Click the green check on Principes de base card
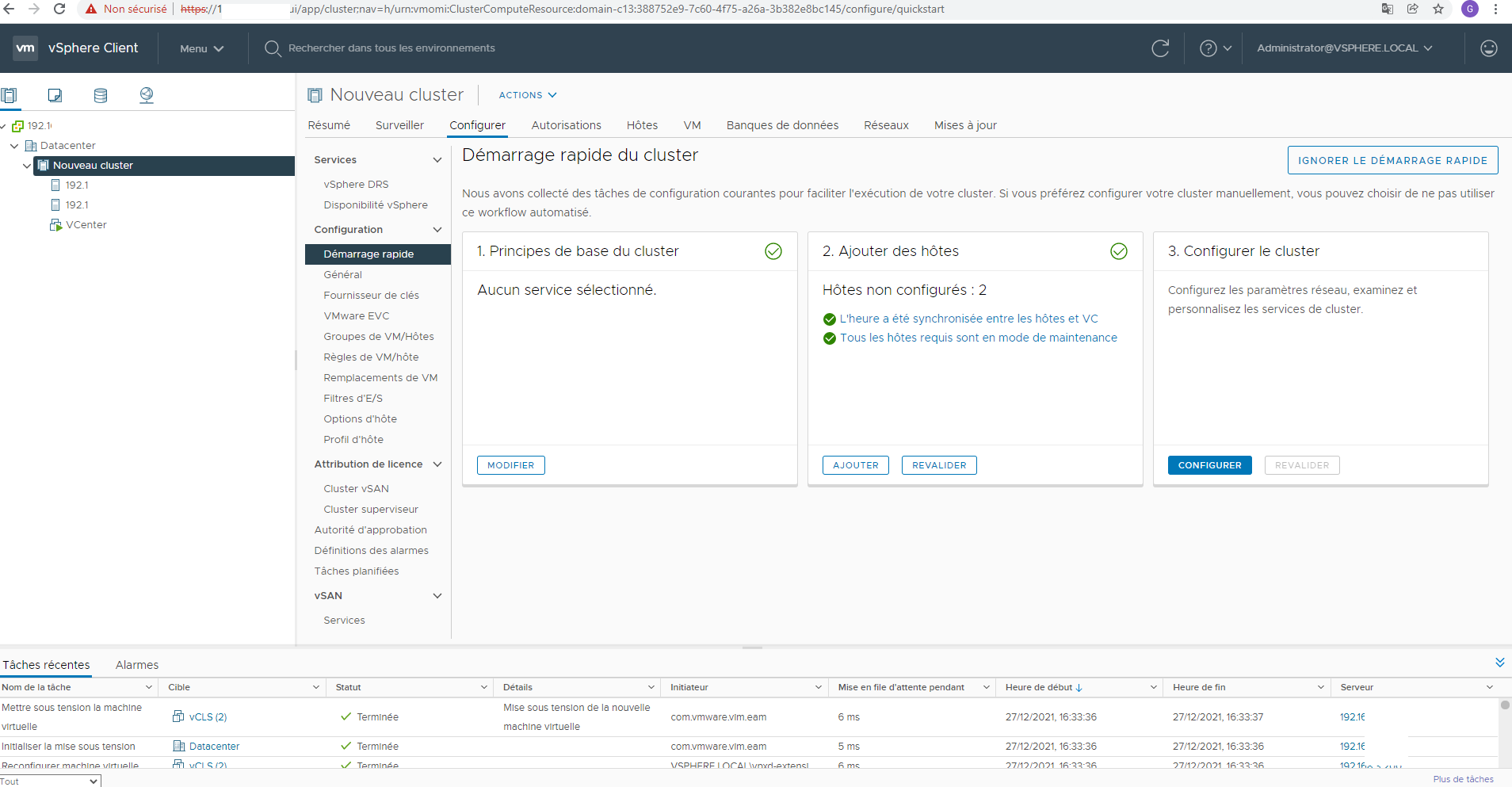Viewport: 1512px width, 787px height. tap(773, 251)
